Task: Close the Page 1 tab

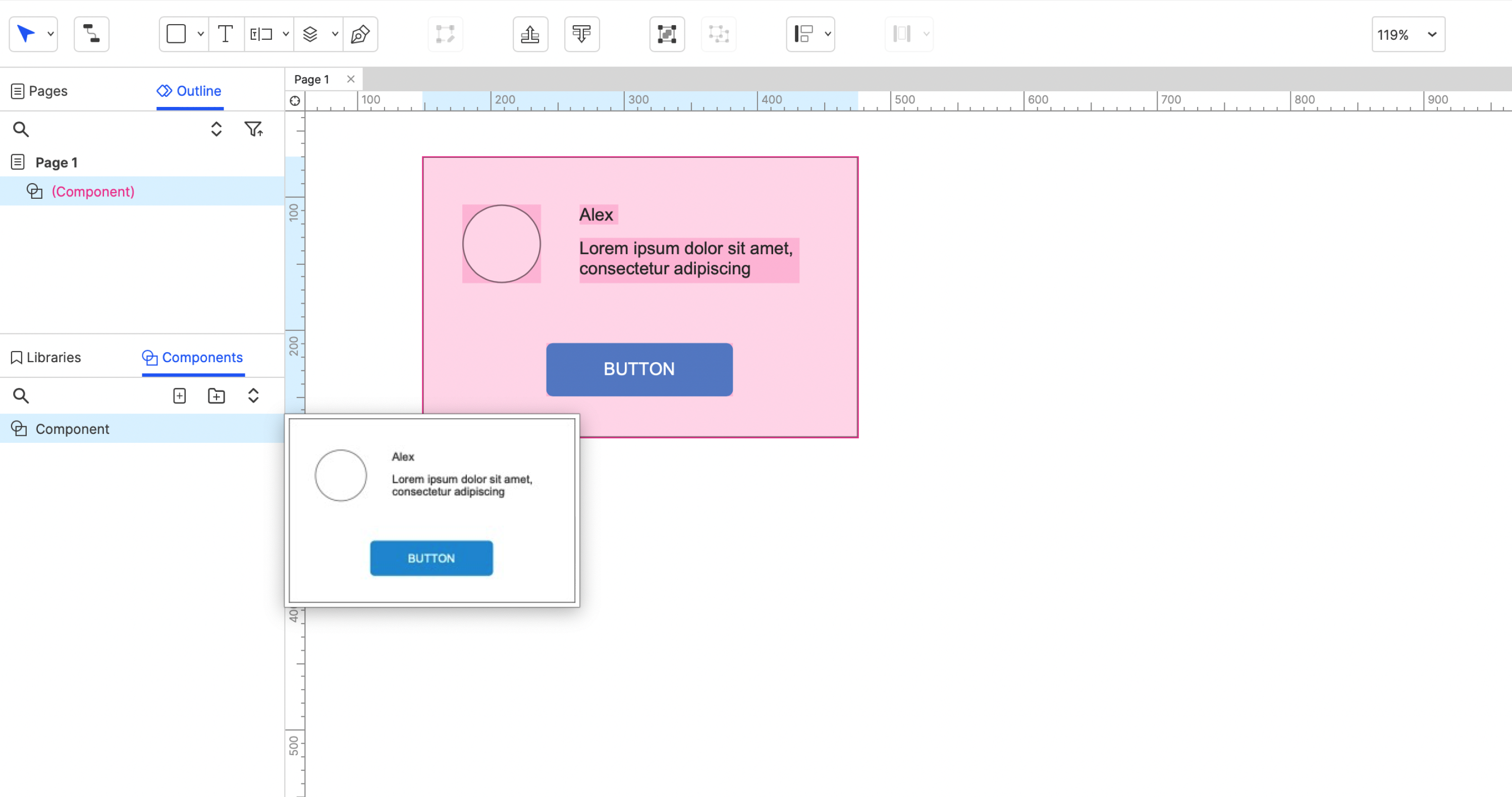Action: [x=351, y=79]
